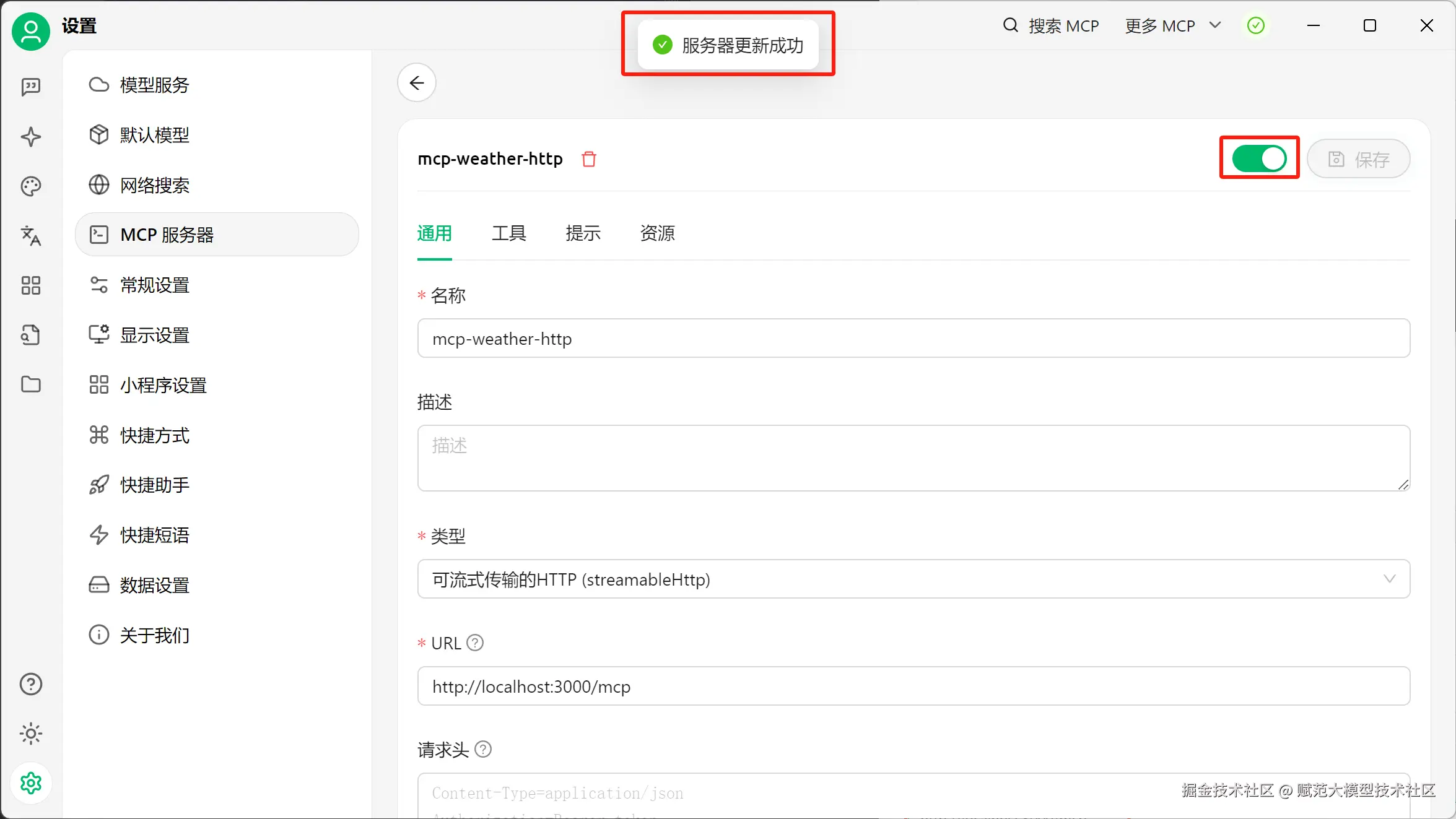Open the translate icon in left sidebar
Image resolution: width=1456 pixels, height=819 pixels.
point(31,236)
